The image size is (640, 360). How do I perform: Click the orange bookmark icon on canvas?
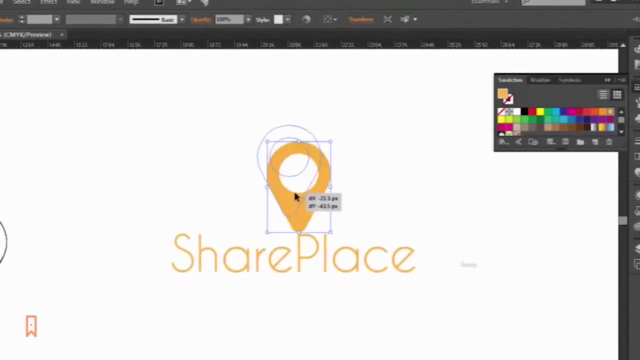pos(31,326)
